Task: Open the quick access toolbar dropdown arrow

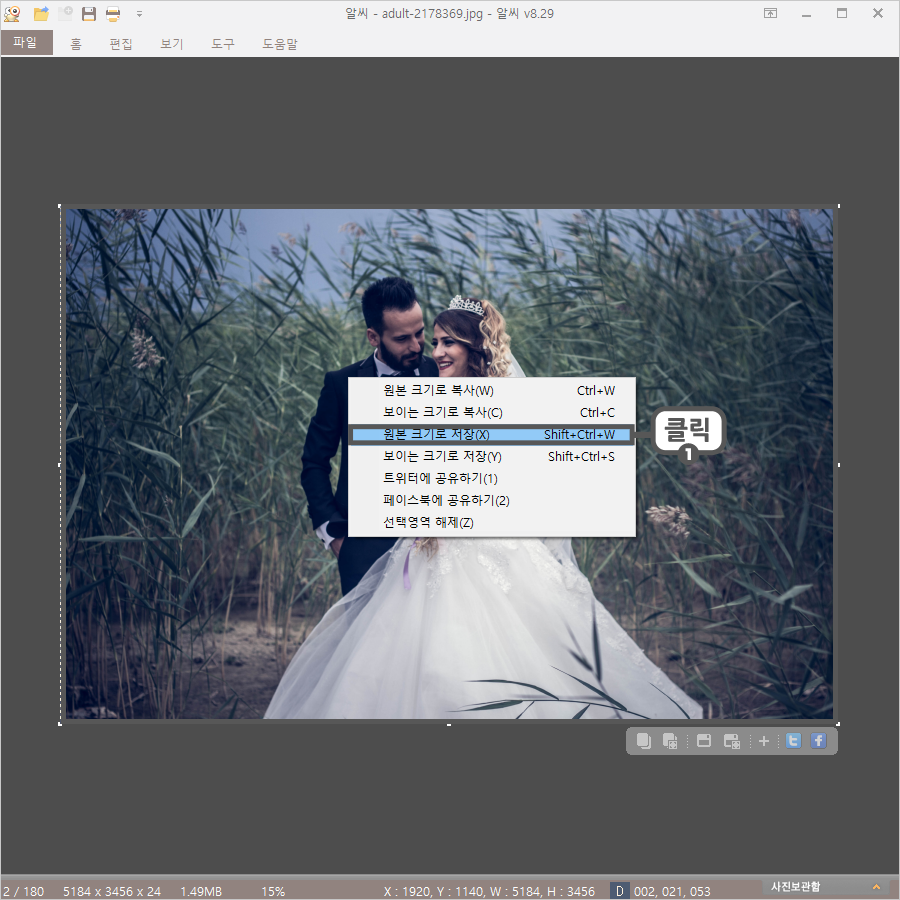Action: (x=139, y=14)
